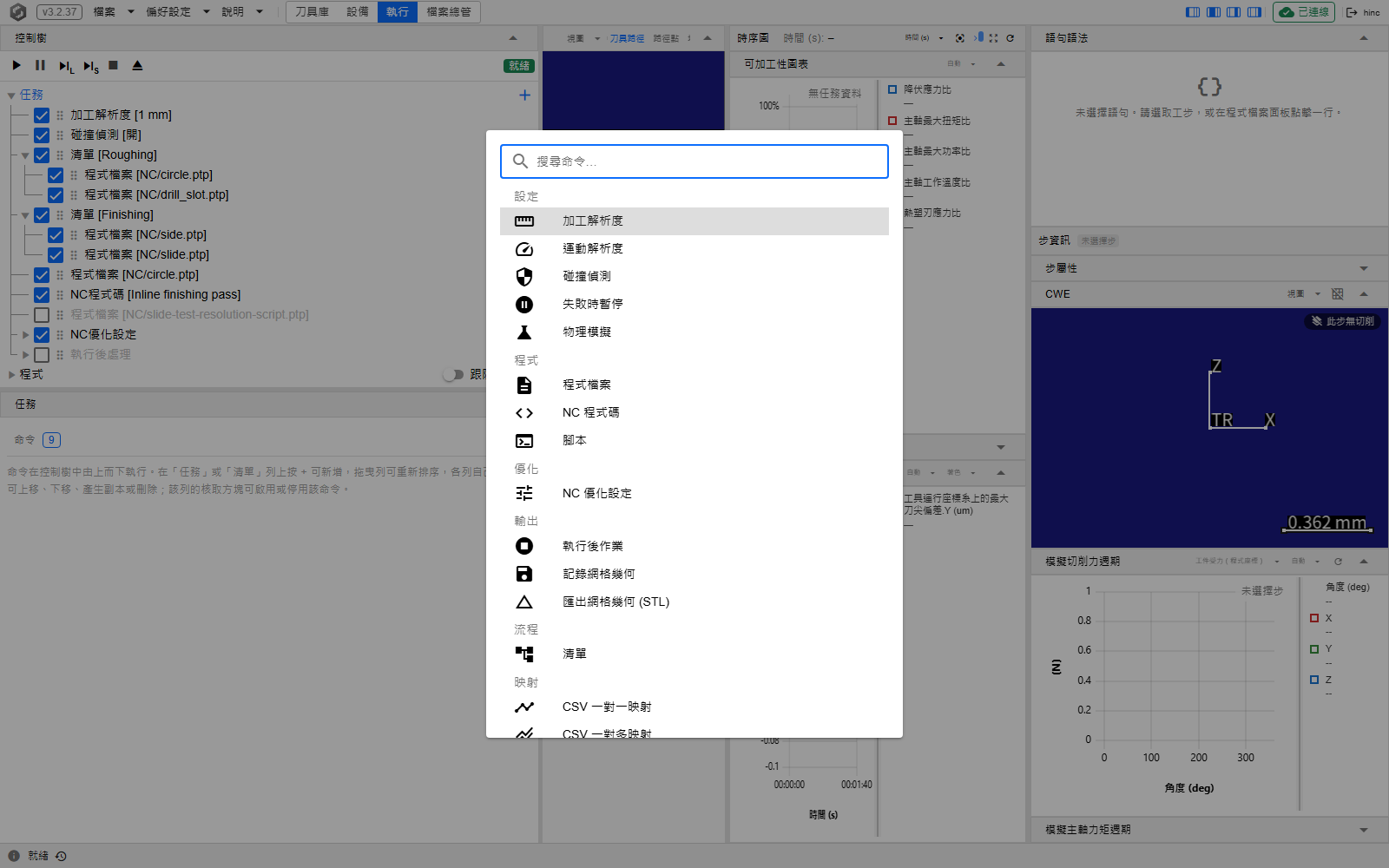Choose 腳本 terminal command
Viewport: 1389px width, 868px height.
[x=694, y=441]
